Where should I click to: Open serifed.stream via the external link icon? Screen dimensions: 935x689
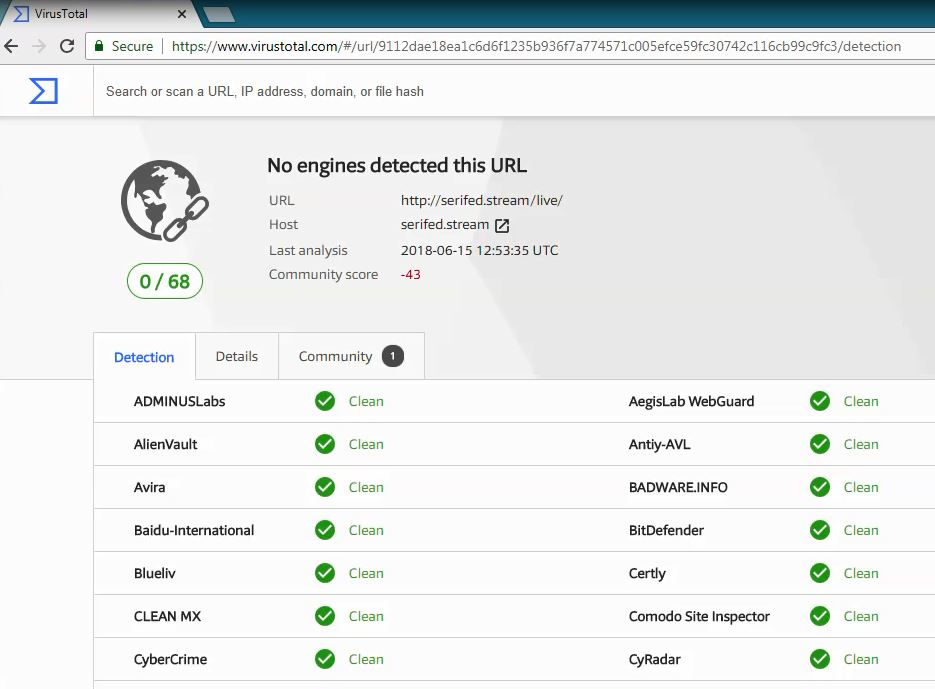[x=502, y=224]
